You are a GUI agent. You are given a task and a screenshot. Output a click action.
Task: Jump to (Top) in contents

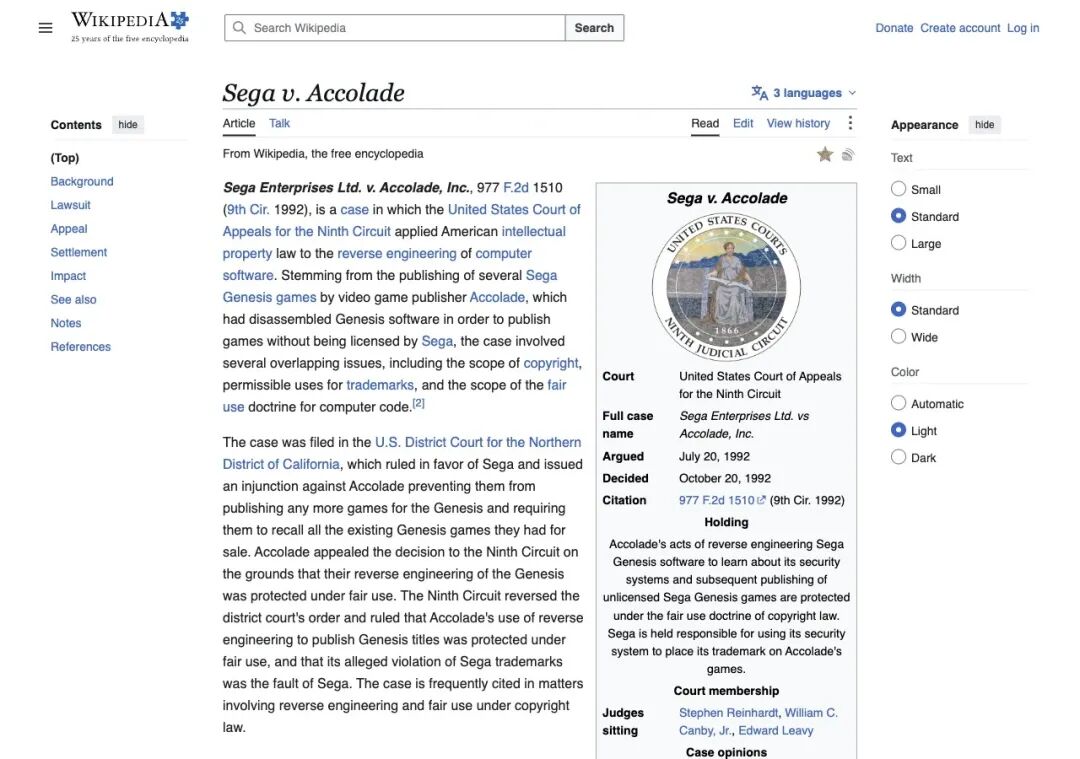point(65,158)
